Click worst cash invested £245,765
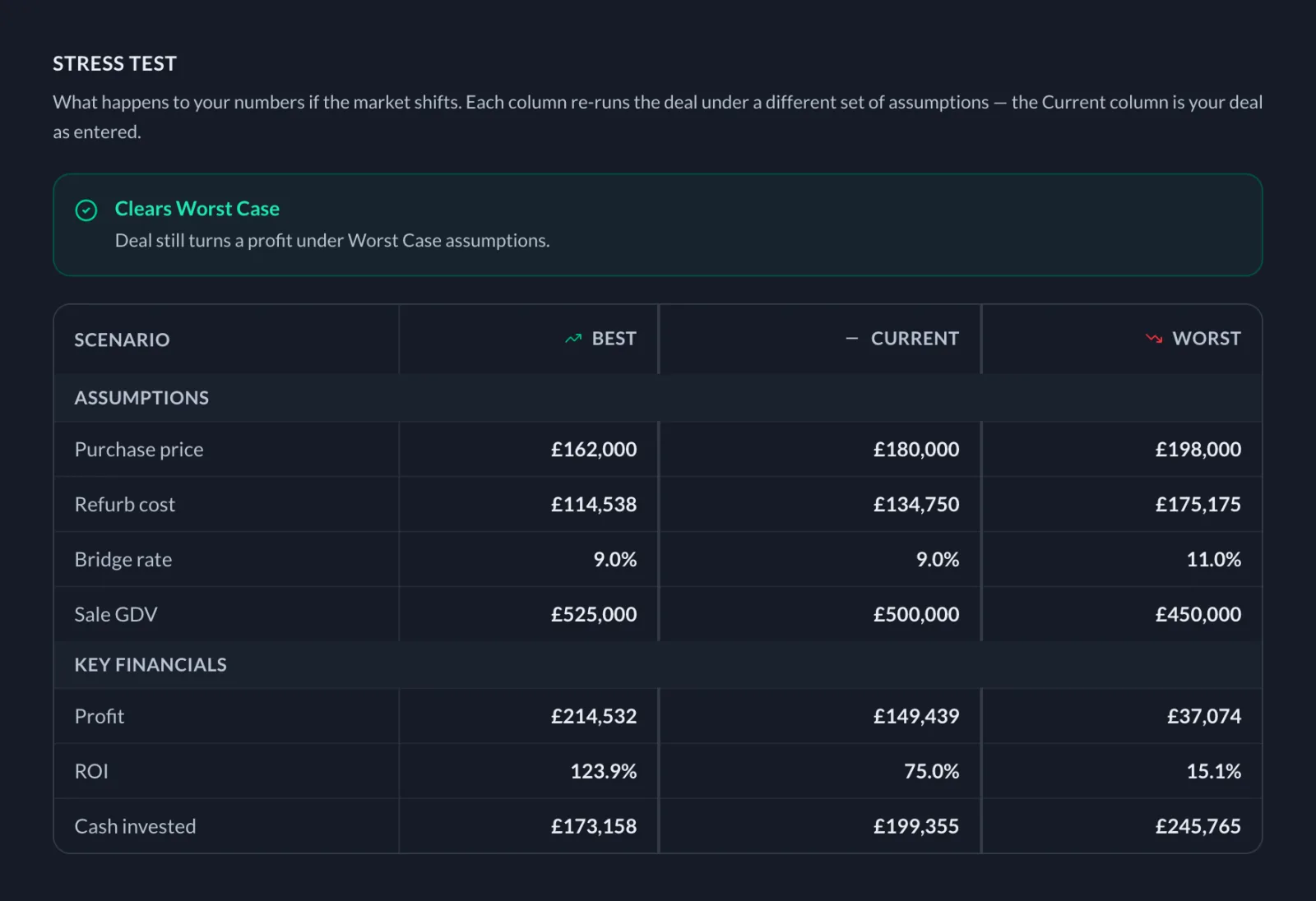The image size is (1316, 901). 1198,827
